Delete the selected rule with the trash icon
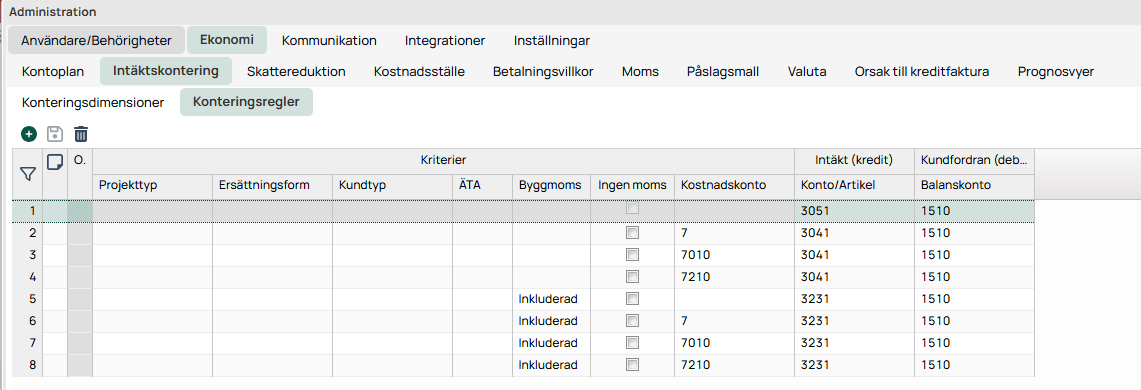 coord(81,134)
